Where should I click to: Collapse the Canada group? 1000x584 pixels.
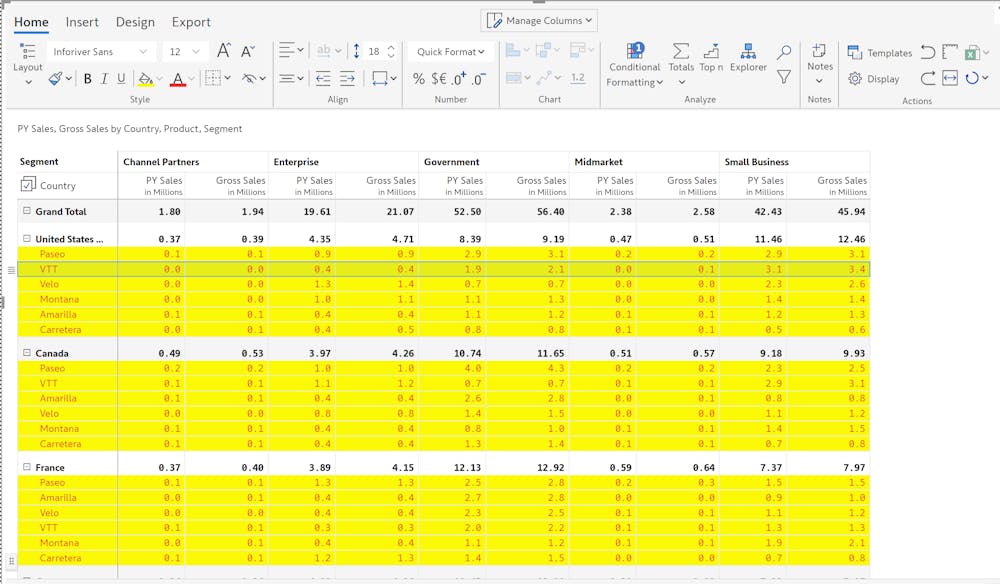coord(27,353)
